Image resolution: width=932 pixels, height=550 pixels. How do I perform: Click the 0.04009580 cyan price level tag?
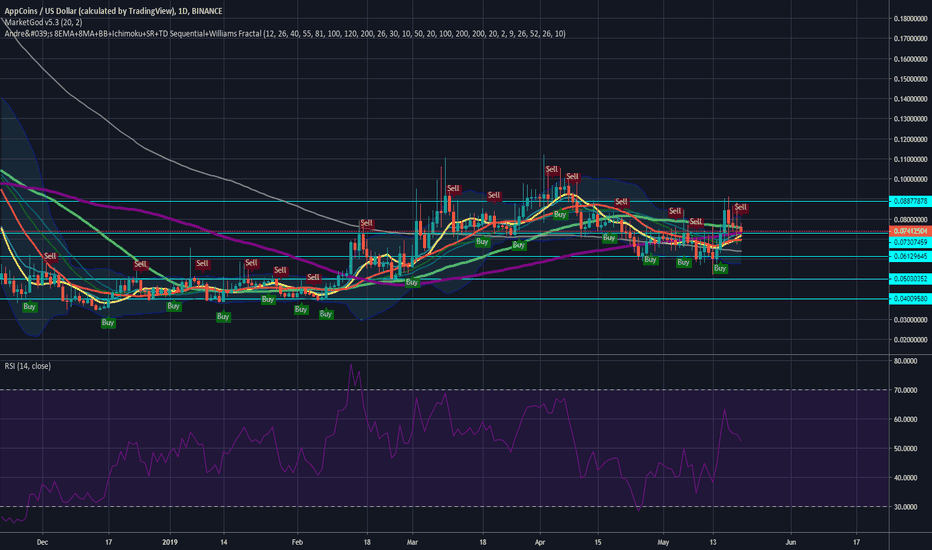coord(909,299)
